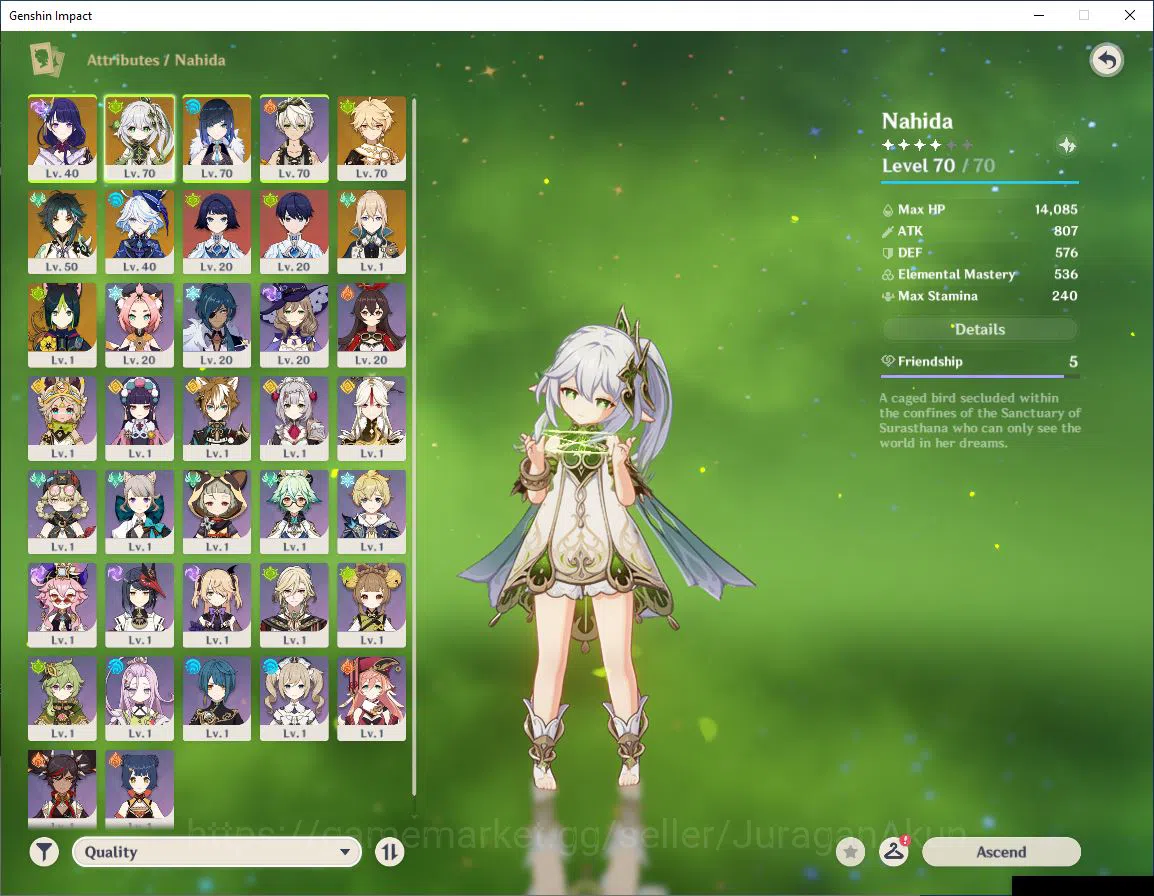Select Diona Lv. 20 portrait
The height and width of the screenshot is (896, 1154).
pyautogui.click(x=139, y=325)
